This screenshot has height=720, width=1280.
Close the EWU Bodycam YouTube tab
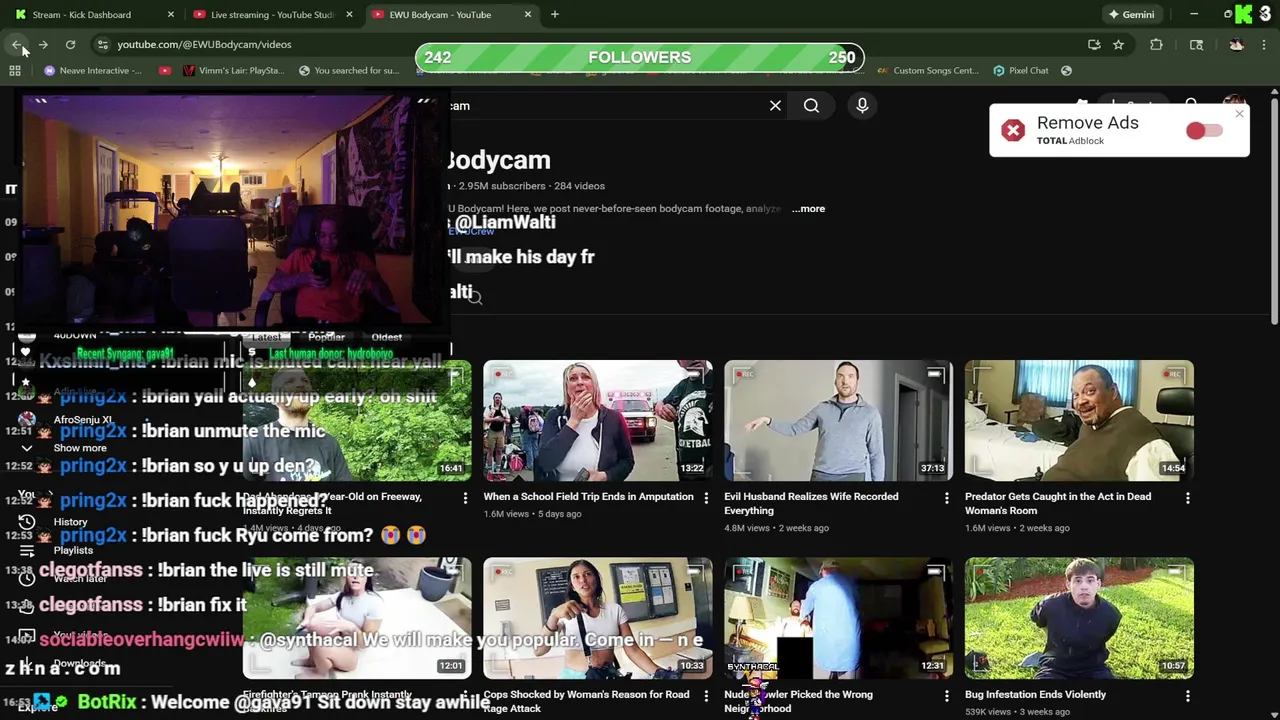pyautogui.click(x=527, y=14)
